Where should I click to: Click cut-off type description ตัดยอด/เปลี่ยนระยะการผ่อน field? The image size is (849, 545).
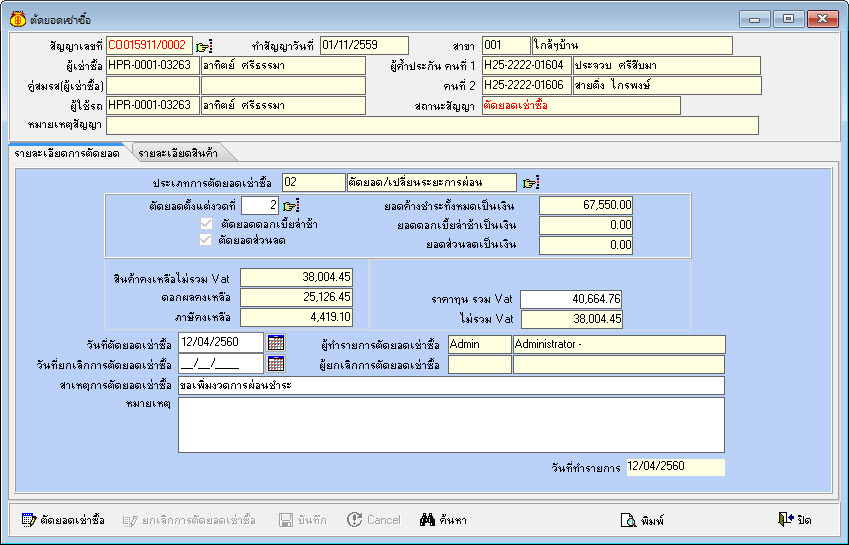pos(432,182)
